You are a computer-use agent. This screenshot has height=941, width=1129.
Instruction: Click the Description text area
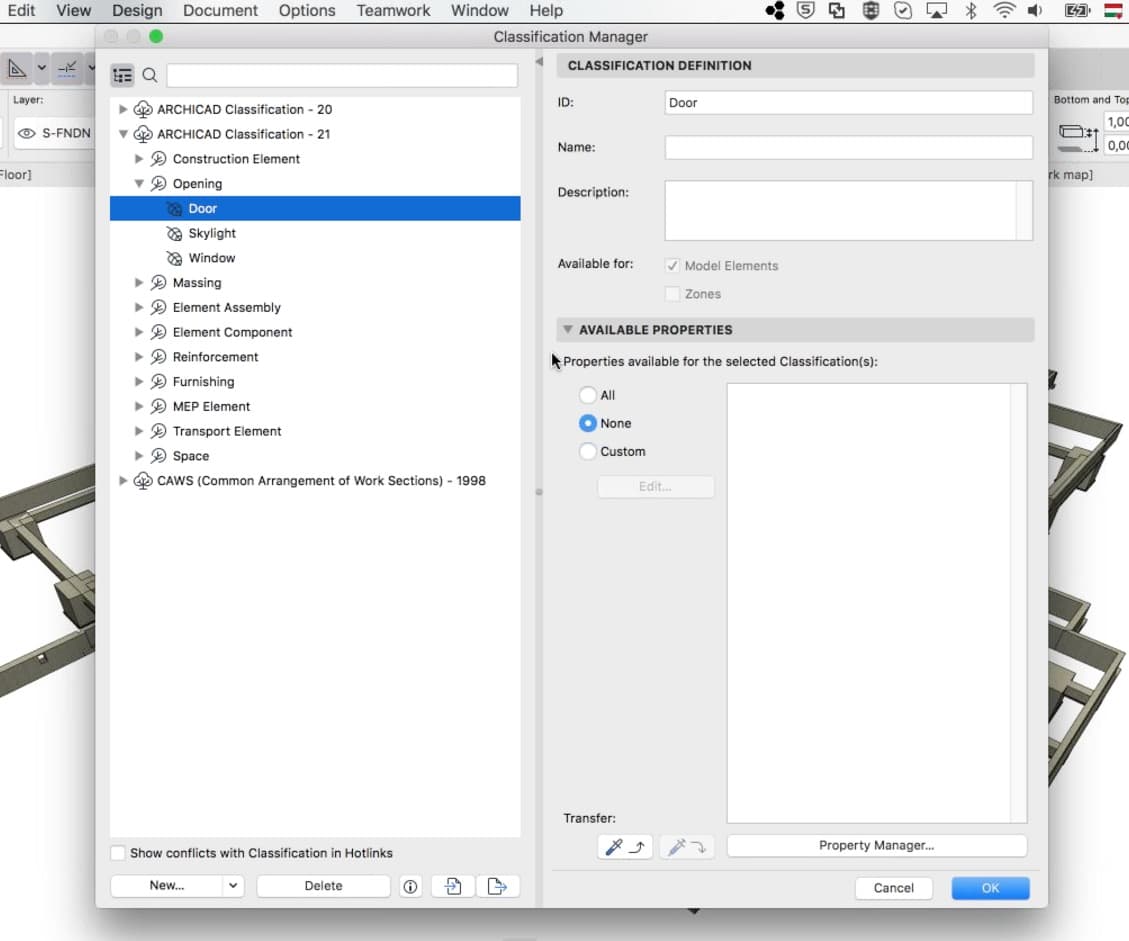(848, 211)
